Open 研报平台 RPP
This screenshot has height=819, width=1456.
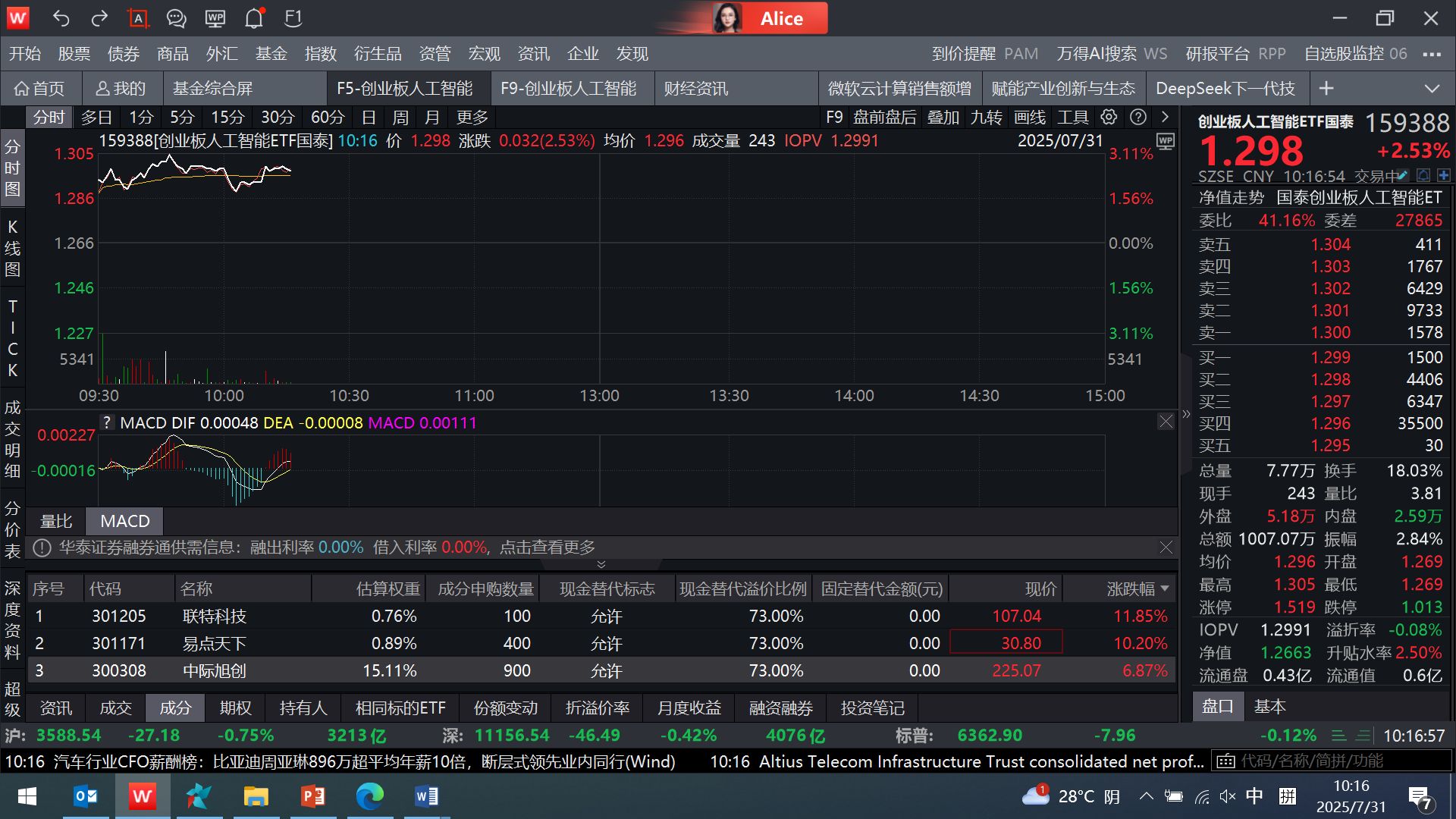coord(1236,54)
